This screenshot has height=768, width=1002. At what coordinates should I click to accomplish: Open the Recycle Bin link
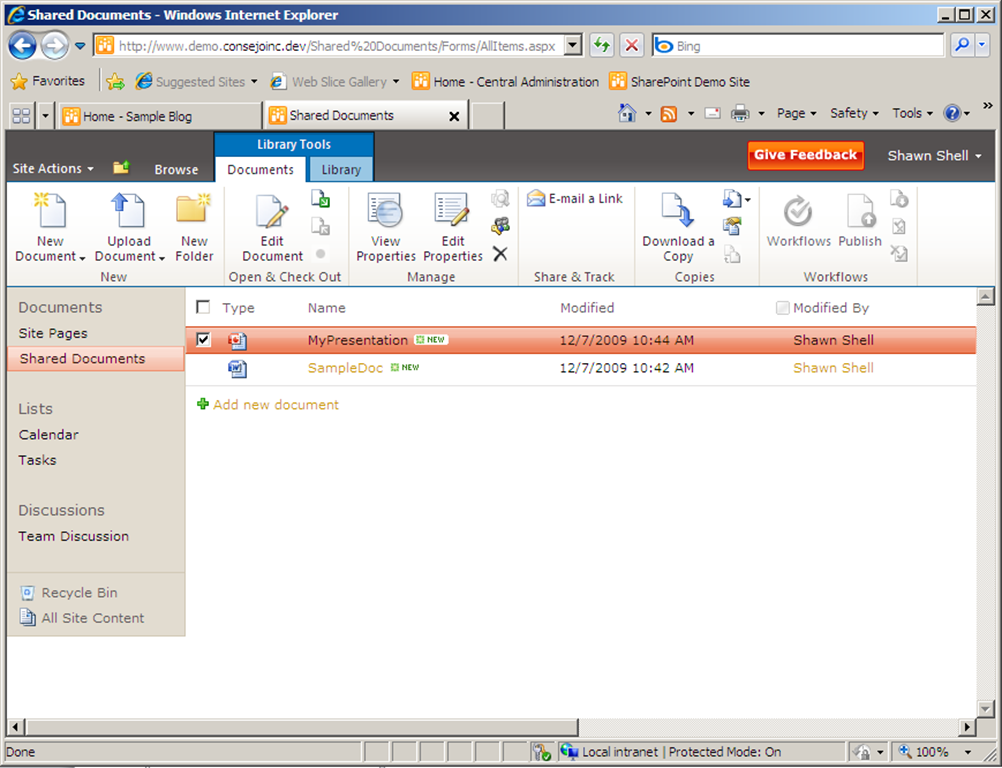tap(79, 593)
